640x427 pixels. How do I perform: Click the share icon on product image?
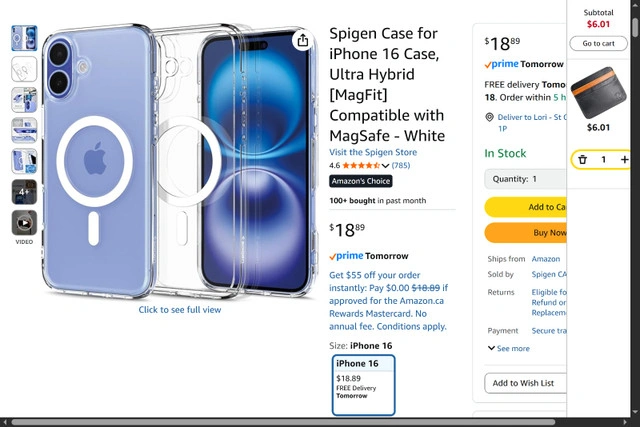point(302,40)
